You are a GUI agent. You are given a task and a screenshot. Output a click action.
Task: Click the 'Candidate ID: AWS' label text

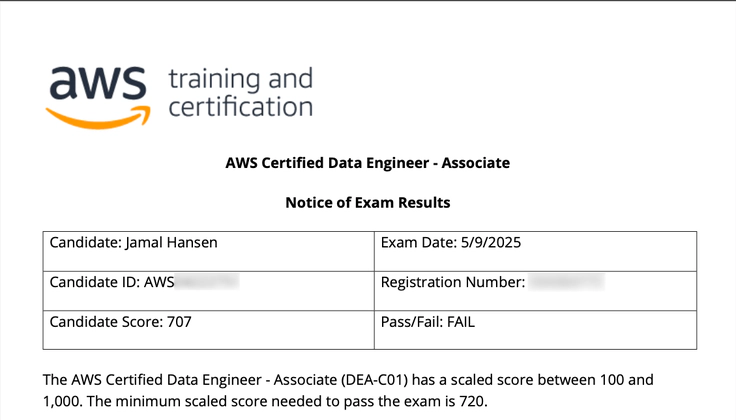click(x=112, y=282)
